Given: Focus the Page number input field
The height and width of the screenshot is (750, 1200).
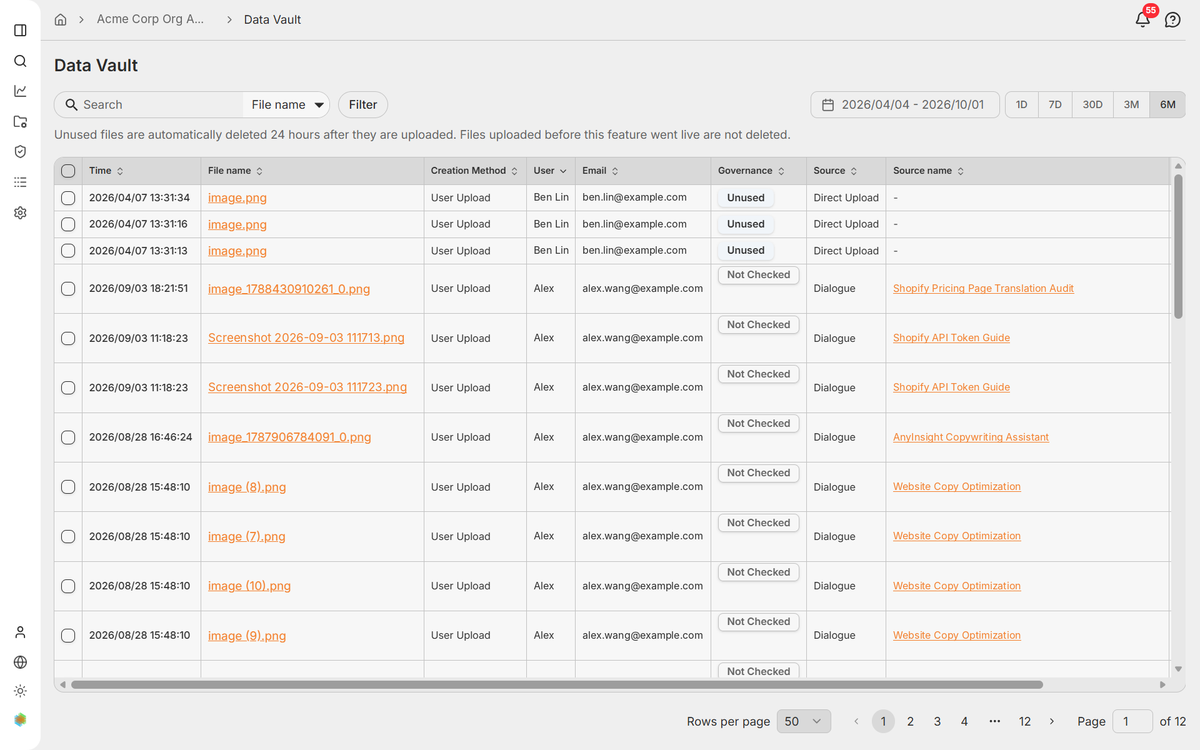Looking at the screenshot, I should (1133, 721).
